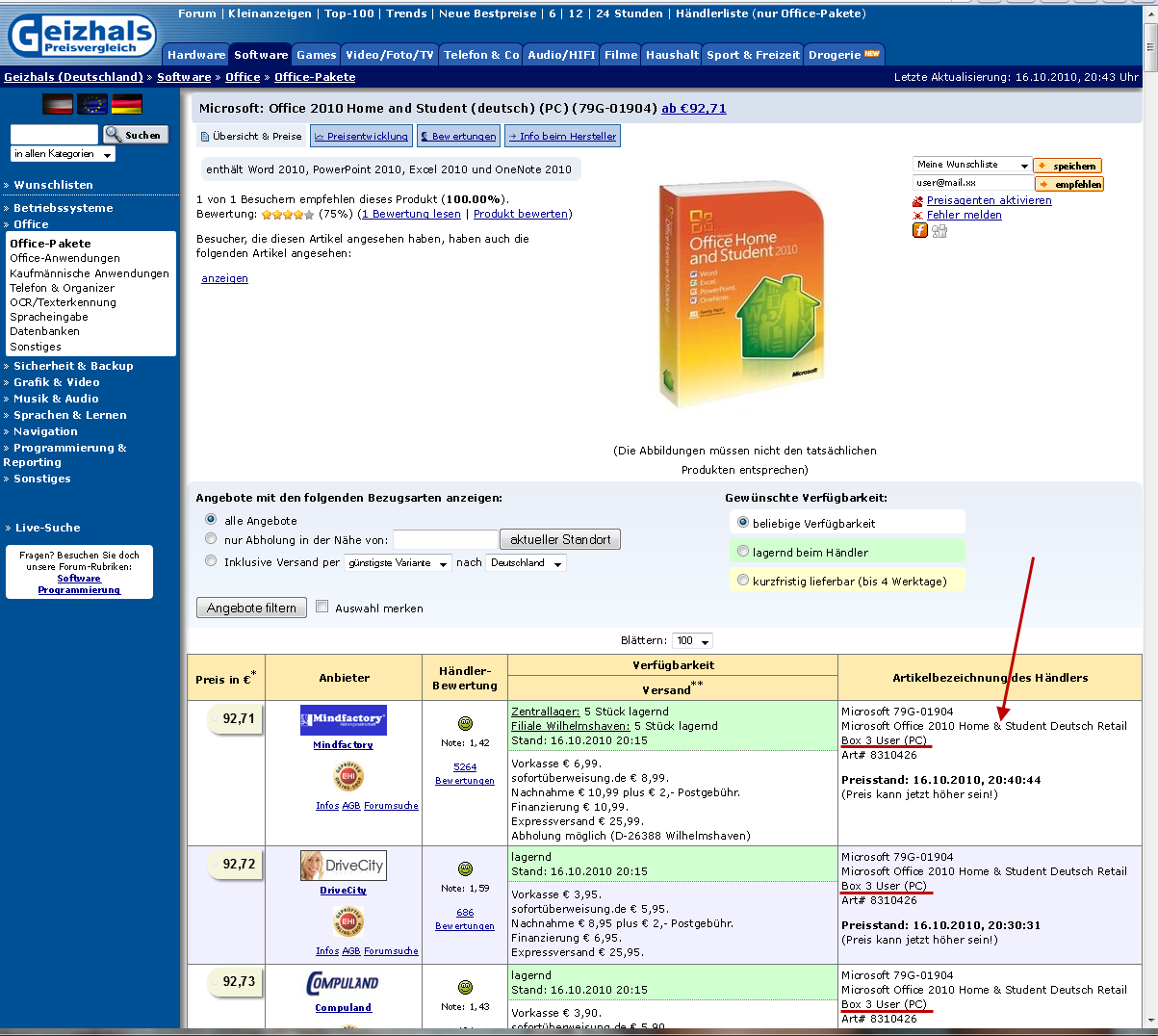The width and height of the screenshot is (1158, 1036).
Task: Click the orange share icon below Fehler melden
Action: pos(920,230)
